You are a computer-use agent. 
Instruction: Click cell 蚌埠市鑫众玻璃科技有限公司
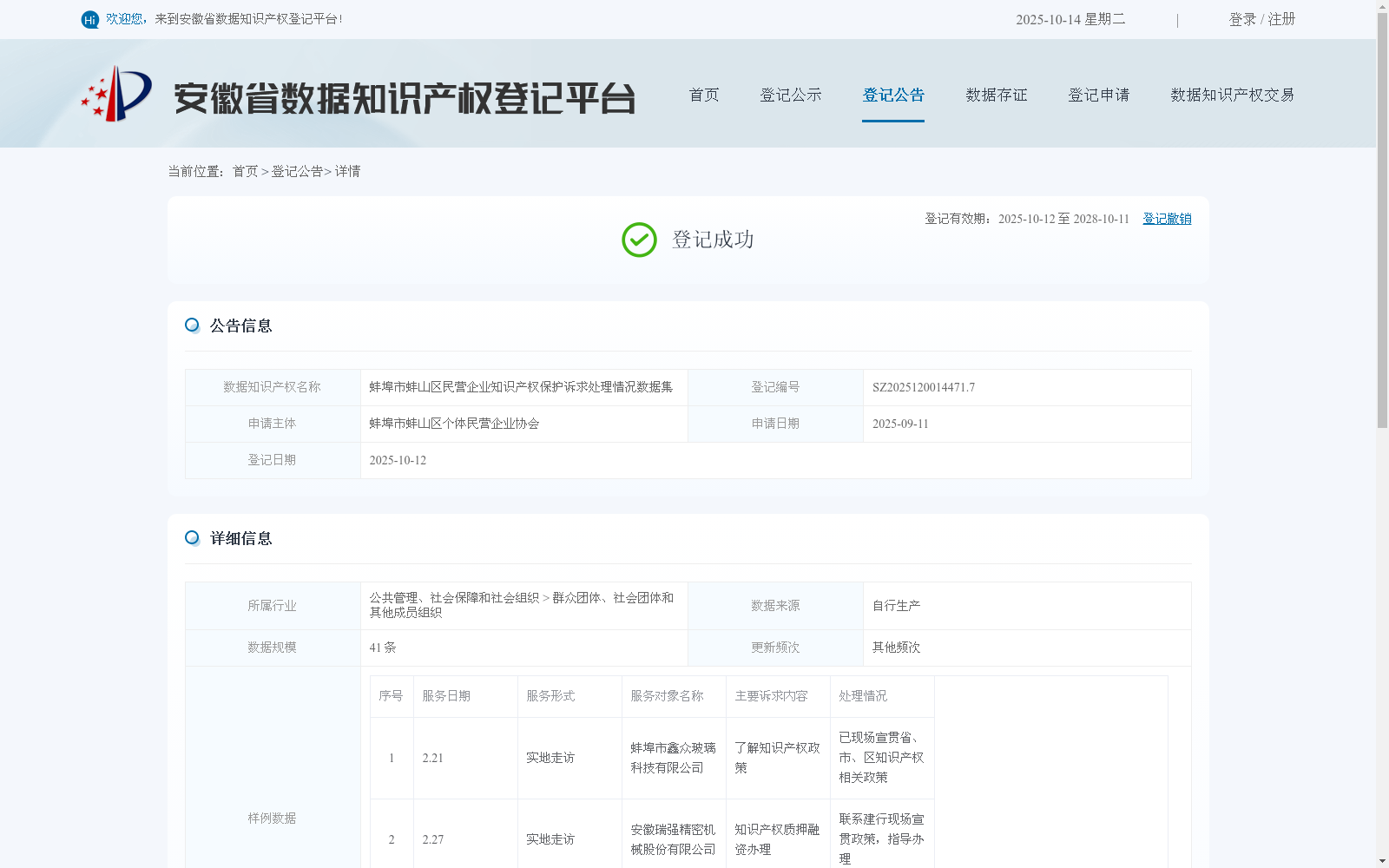coord(673,758)
